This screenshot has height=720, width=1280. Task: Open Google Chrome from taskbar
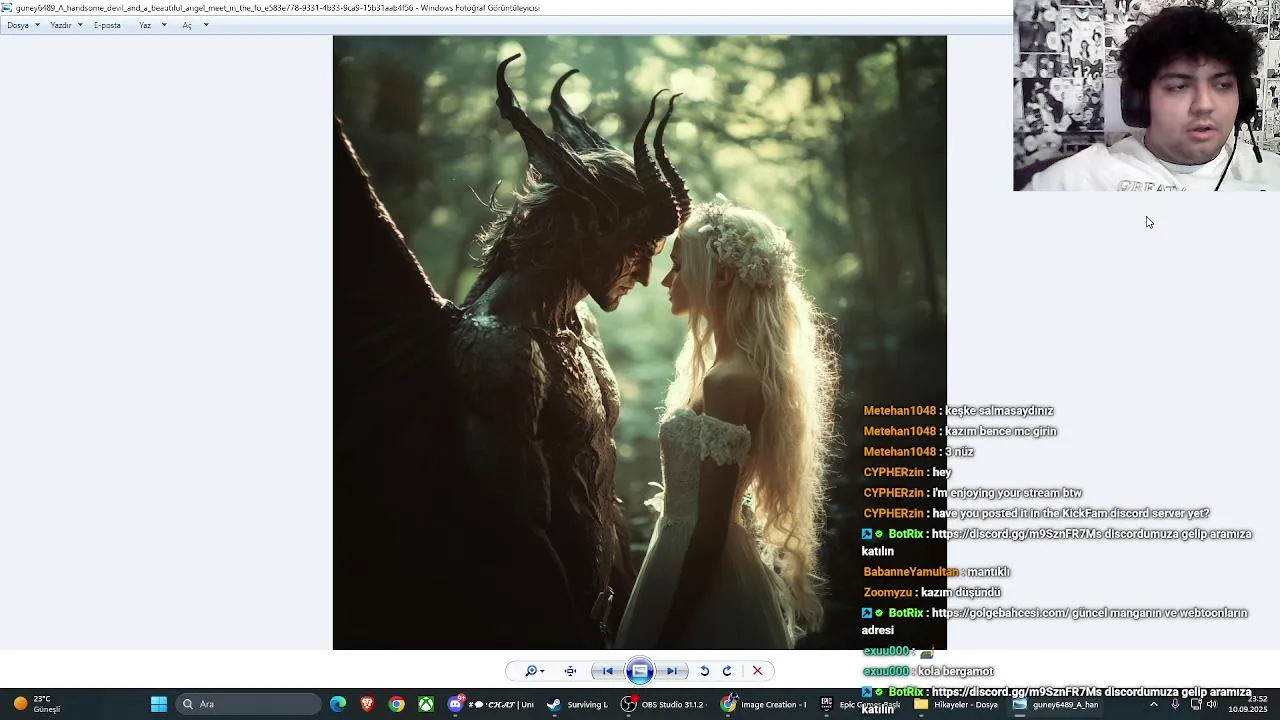pos(397,704)
